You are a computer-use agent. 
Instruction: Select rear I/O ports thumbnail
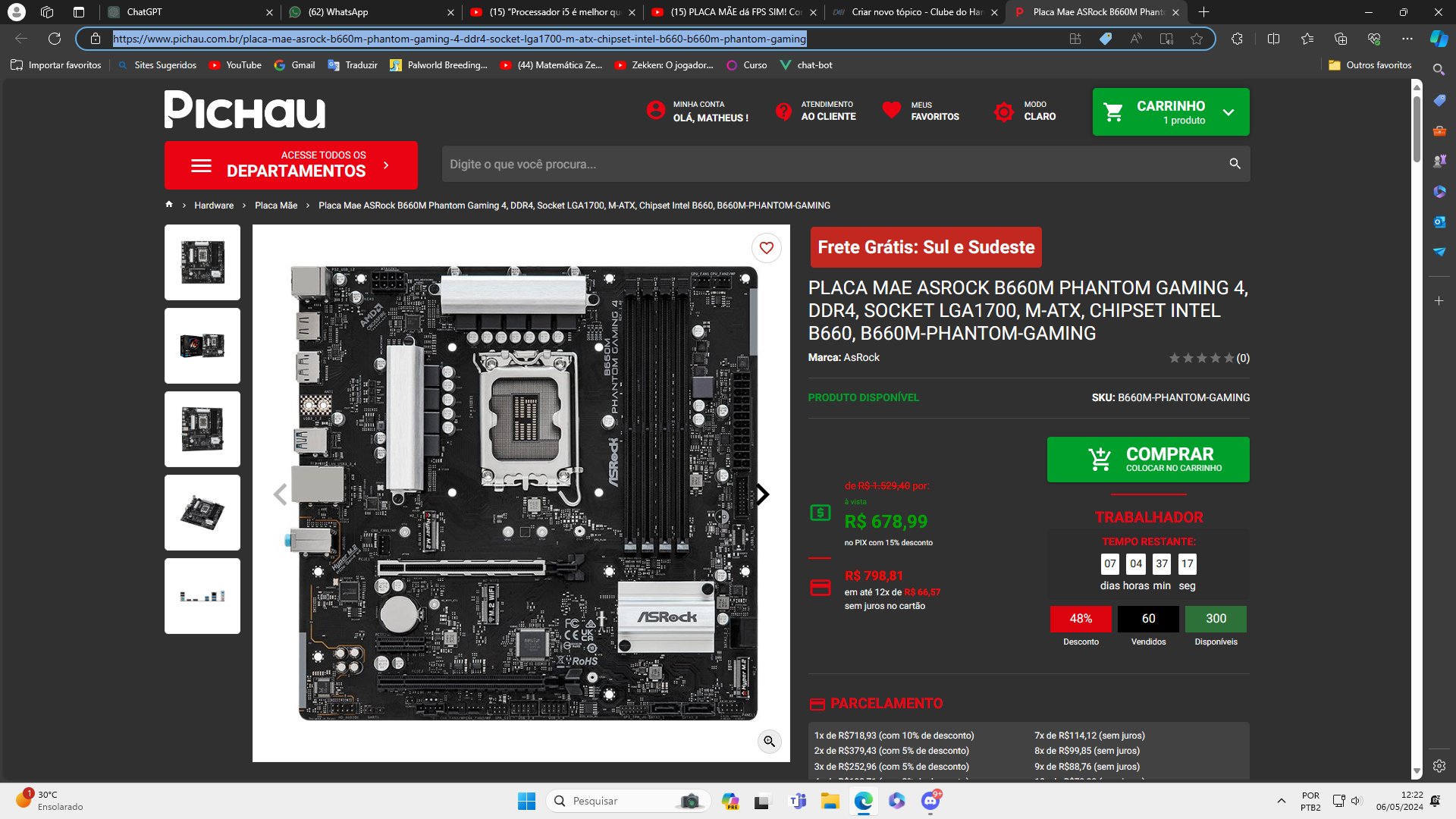click(x=202, y=596)
